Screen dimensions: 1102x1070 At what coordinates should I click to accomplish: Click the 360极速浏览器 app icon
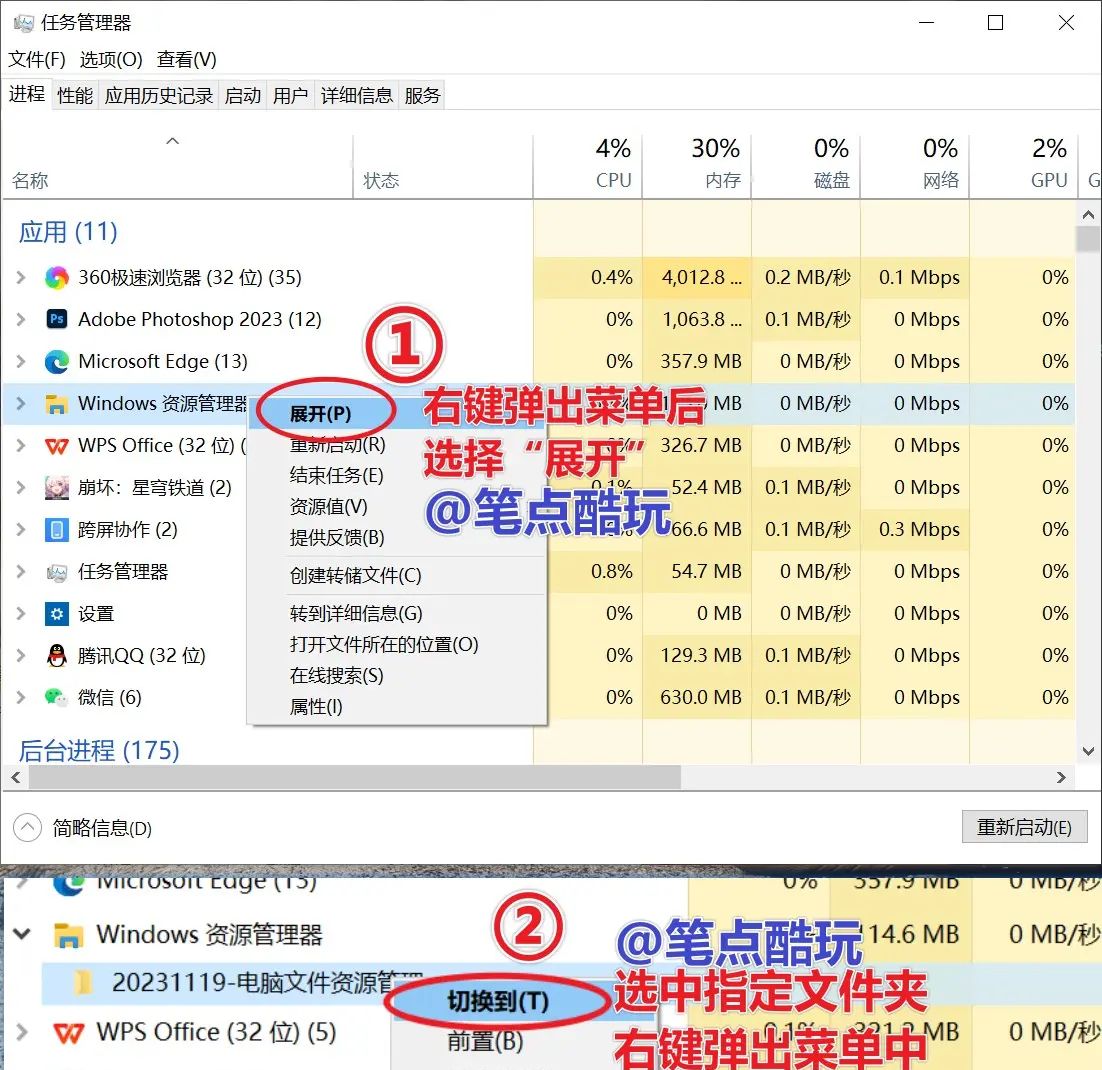click(x=56, y=278)
